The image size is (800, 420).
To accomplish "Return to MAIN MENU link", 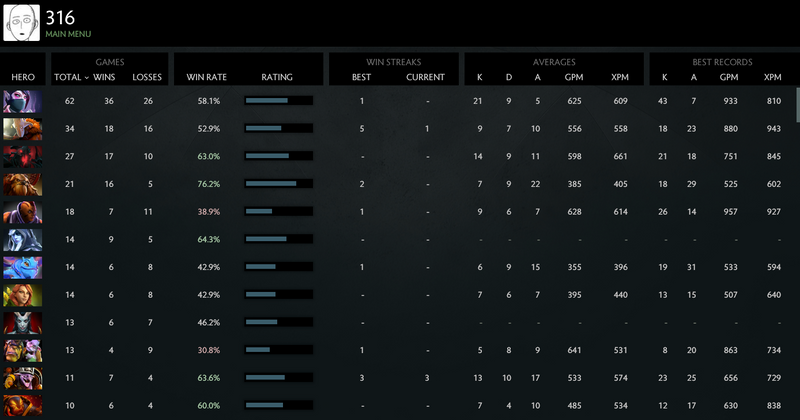I will pyautogui.click(x=67, y=34).
